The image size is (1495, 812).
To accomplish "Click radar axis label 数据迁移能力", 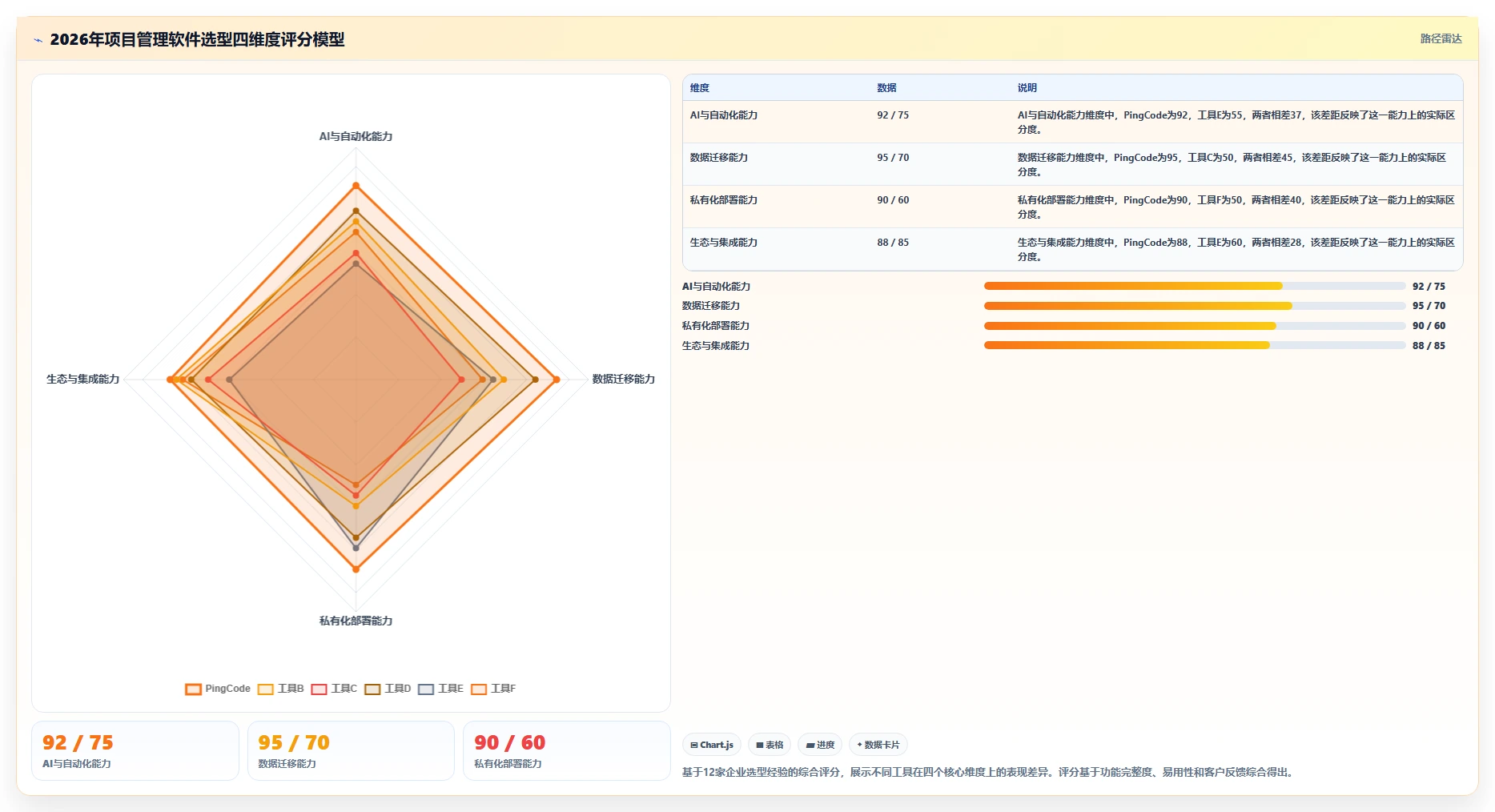I will click(x=624, y=380).
